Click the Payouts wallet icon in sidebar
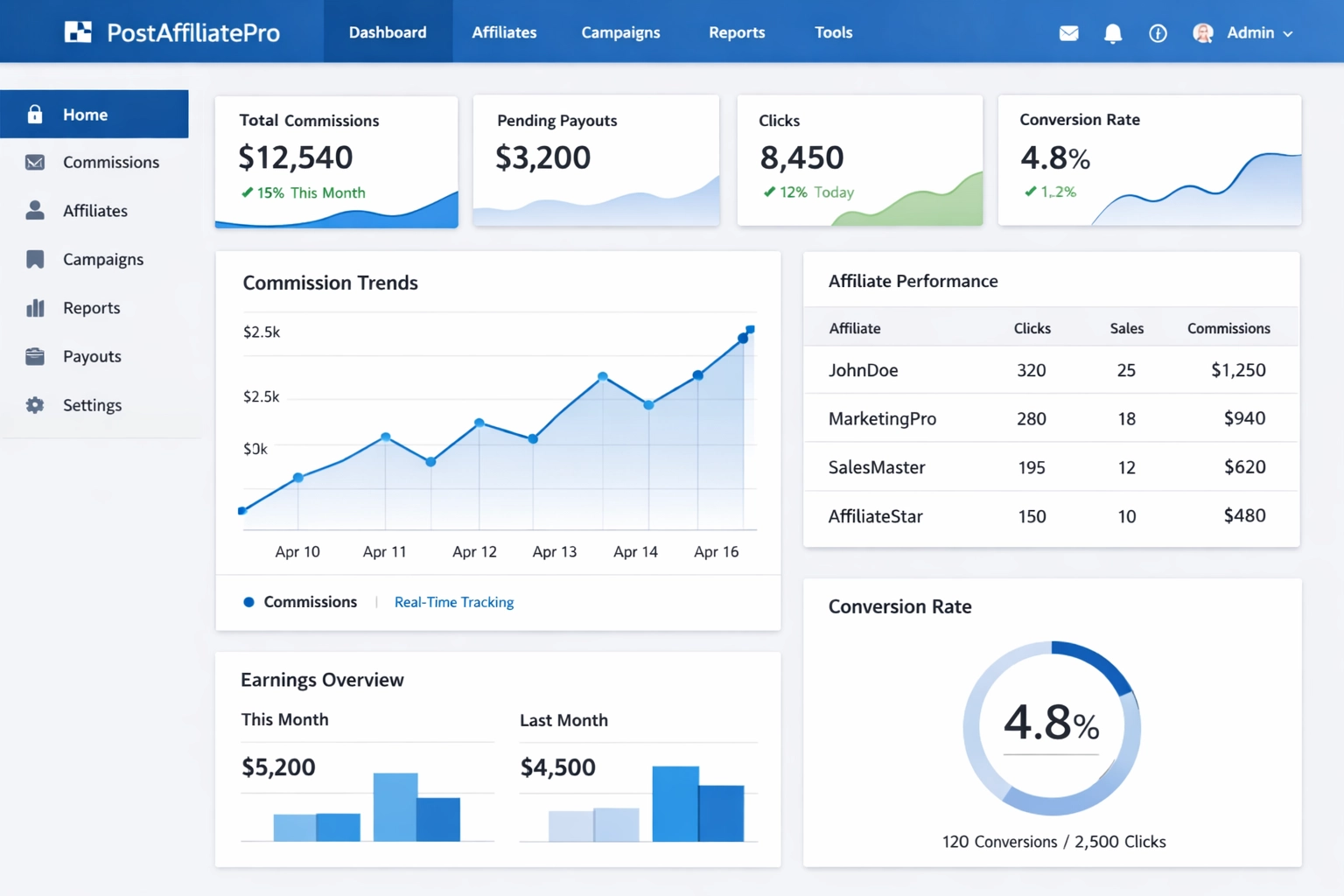 pos(34,356)
